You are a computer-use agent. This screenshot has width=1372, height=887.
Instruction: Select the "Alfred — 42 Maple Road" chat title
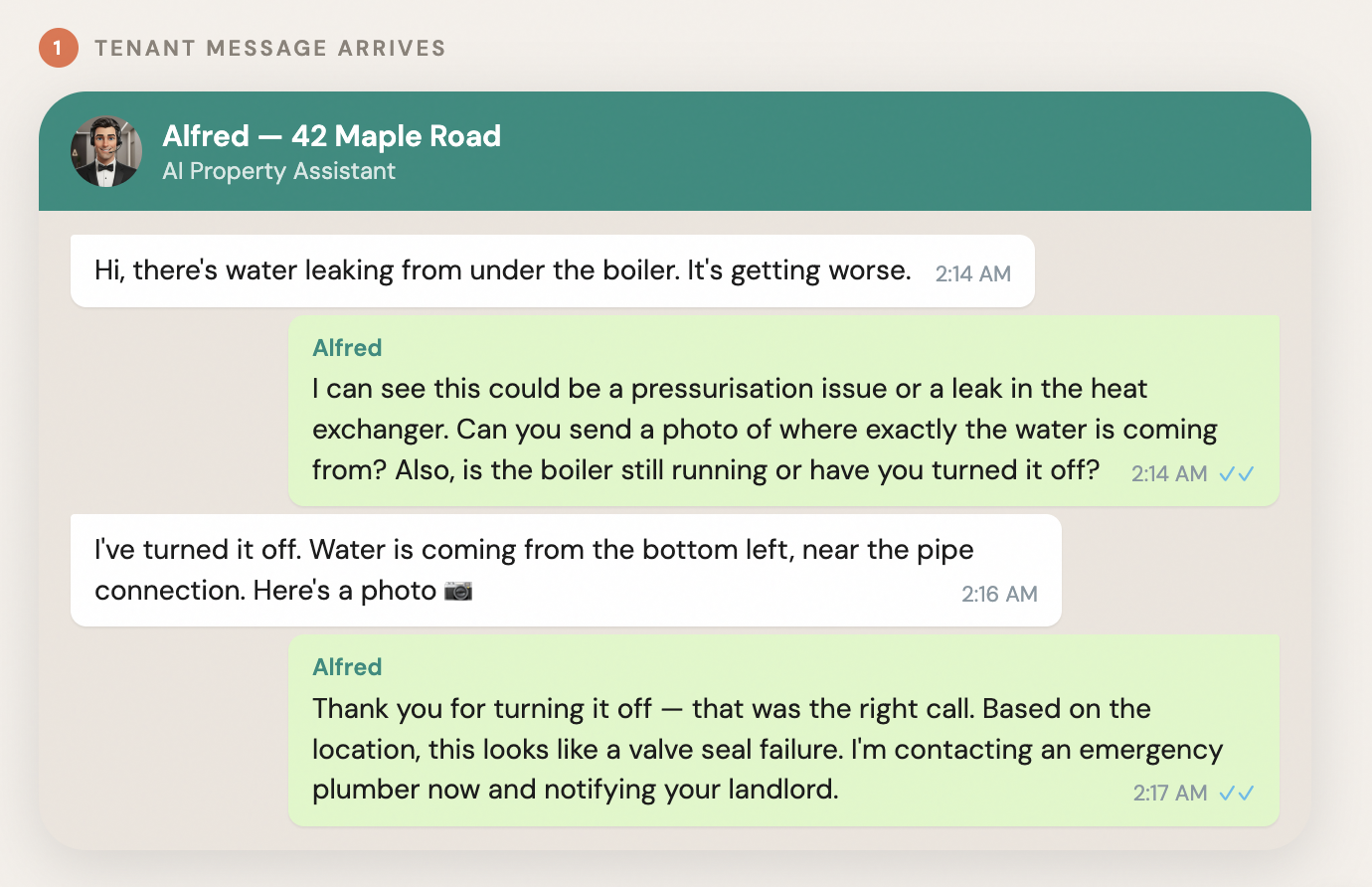click(331, 136)
